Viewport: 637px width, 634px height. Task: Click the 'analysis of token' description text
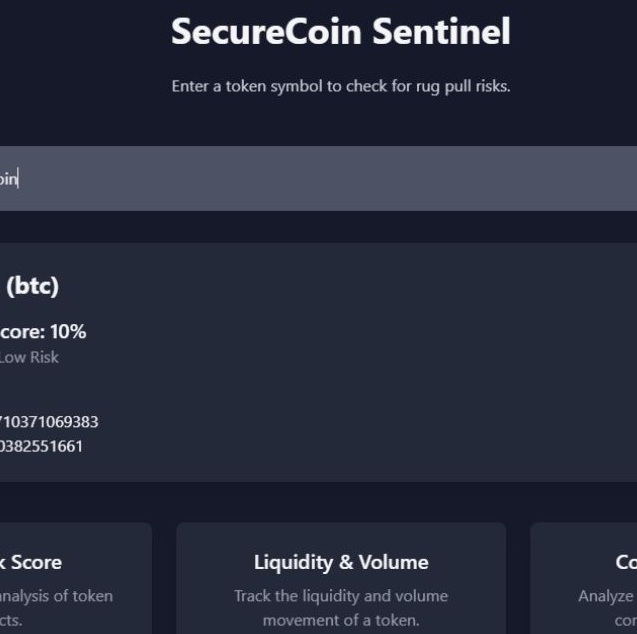point(56,596)
